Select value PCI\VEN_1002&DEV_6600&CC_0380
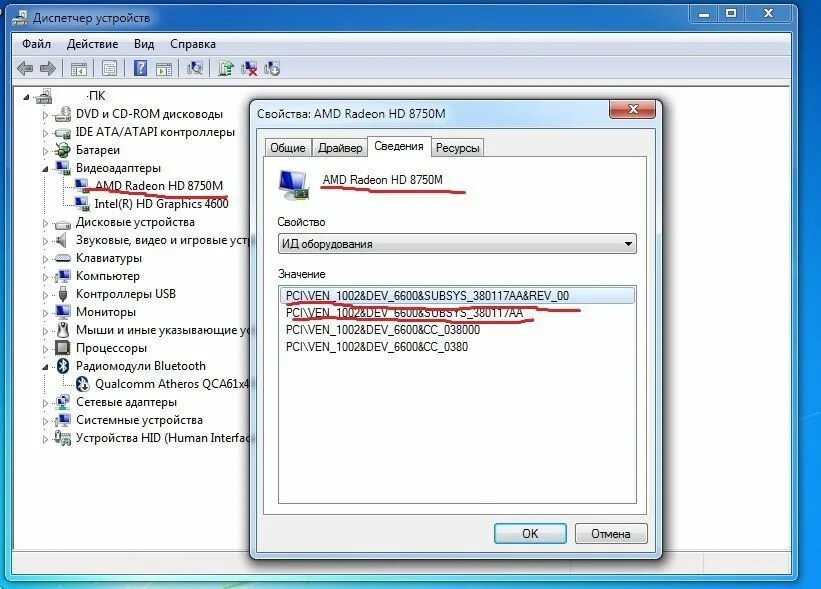This screenshot has height=589, width=821. [x=377, y=347]
